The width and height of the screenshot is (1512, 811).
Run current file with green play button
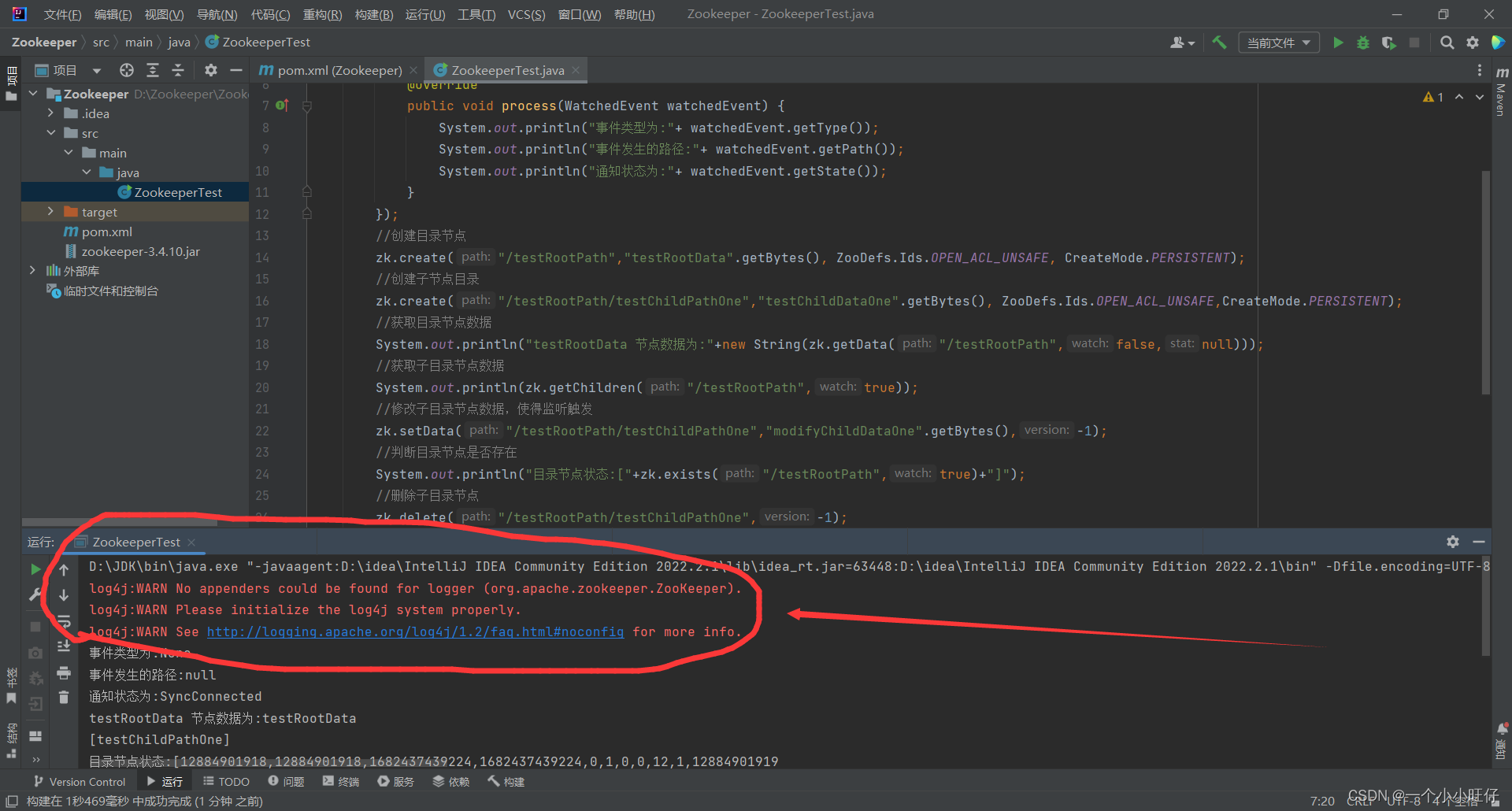pyautogui.click(x=1338, y=43)
